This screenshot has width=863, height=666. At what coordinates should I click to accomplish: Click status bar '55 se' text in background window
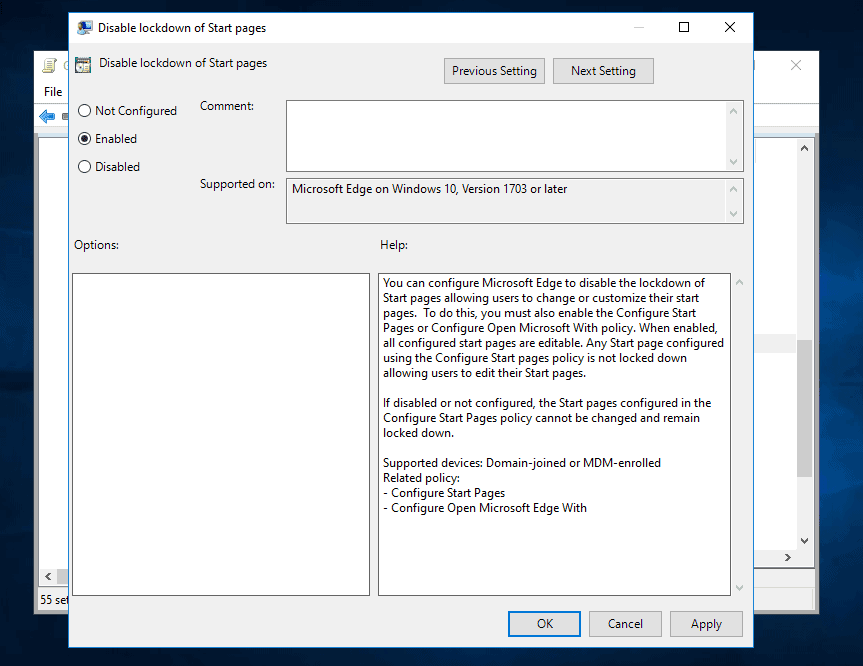click(54, 600)
